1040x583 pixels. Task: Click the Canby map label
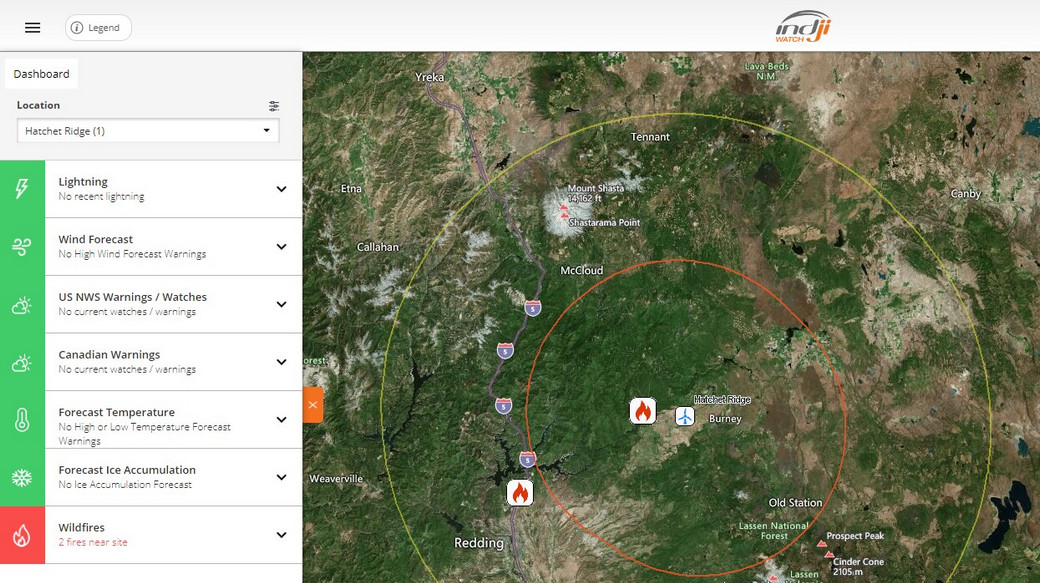(966, 194)
